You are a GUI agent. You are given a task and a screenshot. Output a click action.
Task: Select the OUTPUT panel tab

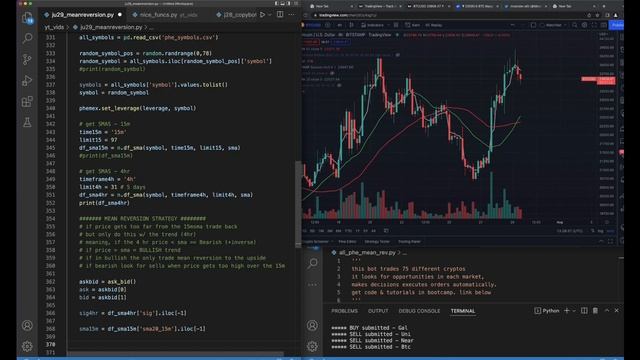click(378, 311)
